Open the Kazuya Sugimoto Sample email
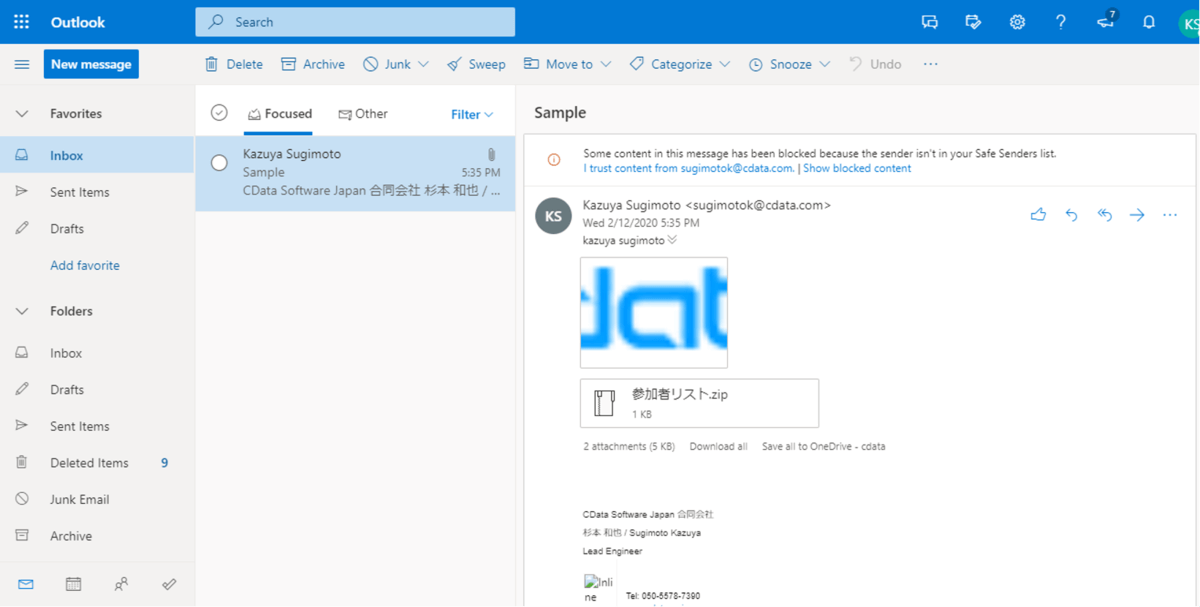This screenshot has height=607, width=1200. pyautogui.click(x=355, y=173)
